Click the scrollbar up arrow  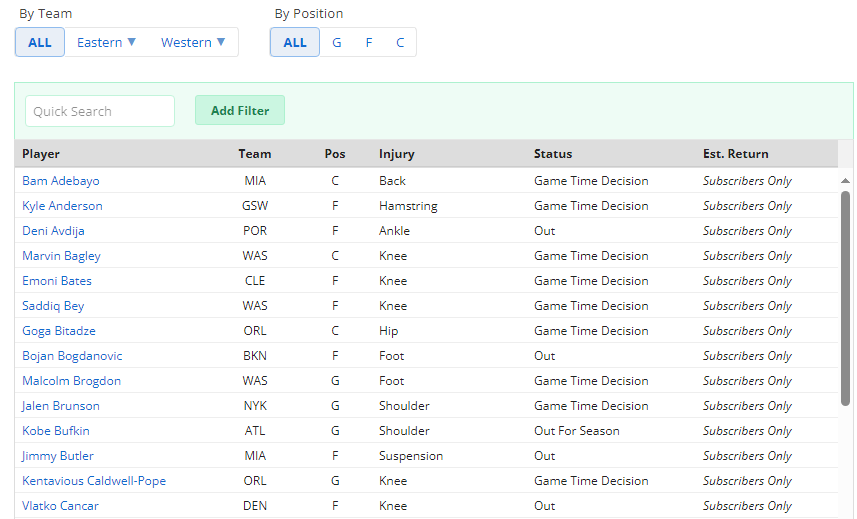[x=845, y=180]
